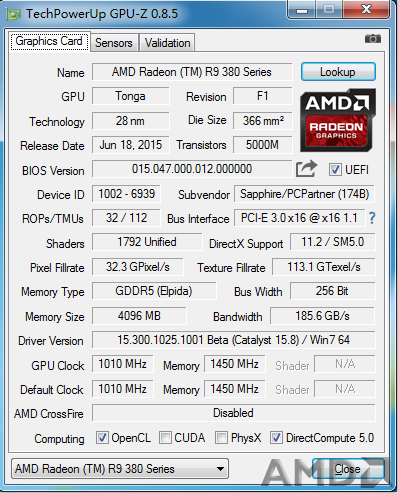
Task: Click the BIOS export share icon
Action: tap(306, 169)
